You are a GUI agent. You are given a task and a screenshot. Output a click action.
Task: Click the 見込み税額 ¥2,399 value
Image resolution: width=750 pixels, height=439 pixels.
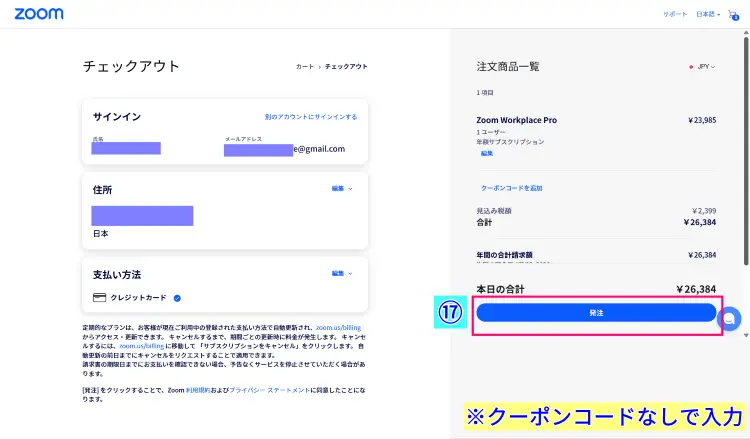click(x=704, y=211)
